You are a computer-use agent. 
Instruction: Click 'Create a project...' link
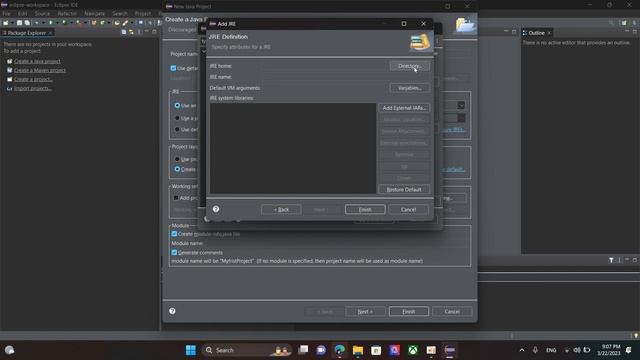click(x=33, y=79)
